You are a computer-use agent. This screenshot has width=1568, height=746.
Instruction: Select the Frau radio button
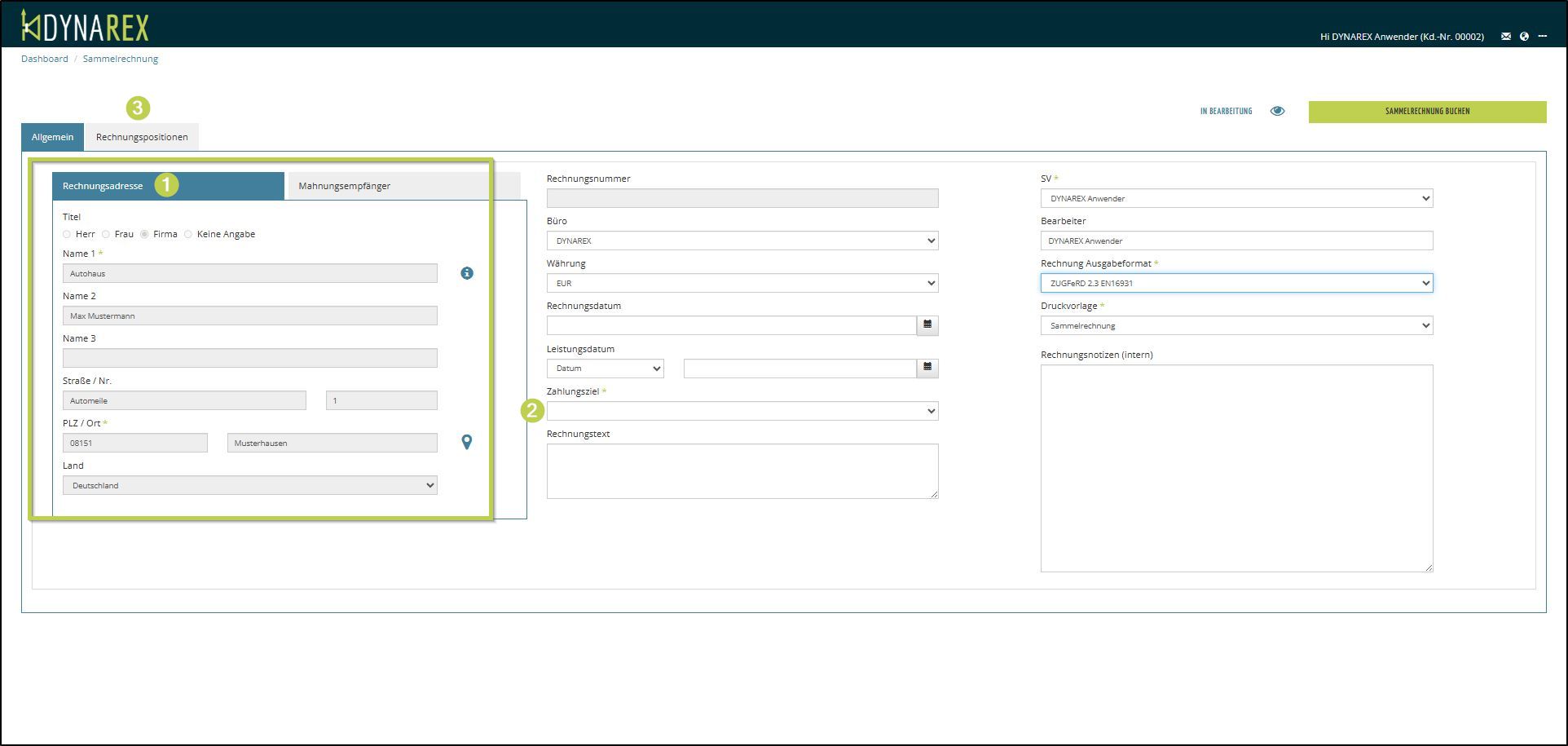pos(106,235)
